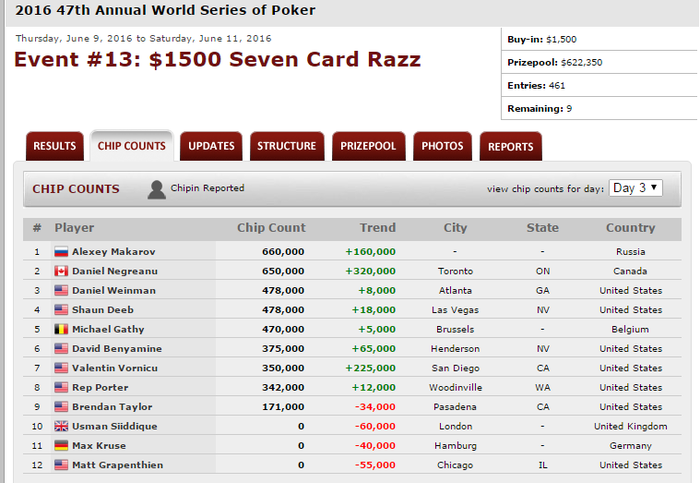Screen dimensions: 700x483
Task: Click the United Kingdom country cell
Action: [630, 426]
